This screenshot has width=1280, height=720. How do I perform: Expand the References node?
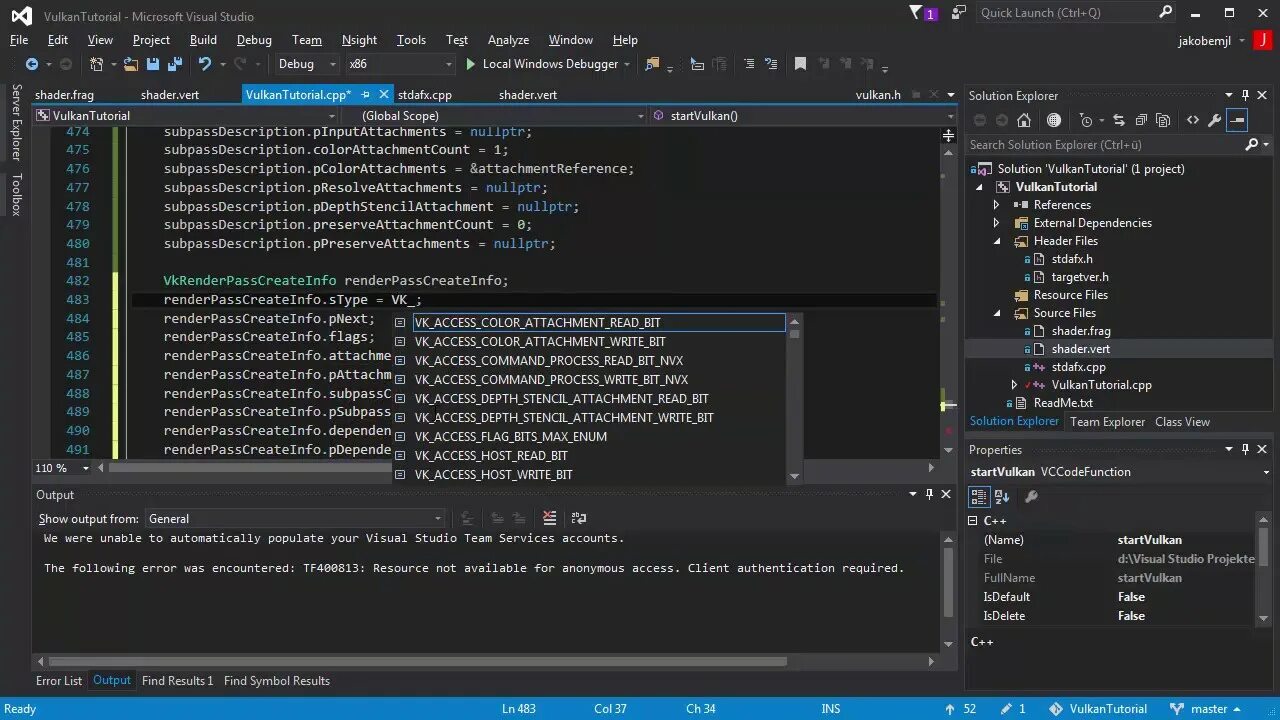coord(996,205)
